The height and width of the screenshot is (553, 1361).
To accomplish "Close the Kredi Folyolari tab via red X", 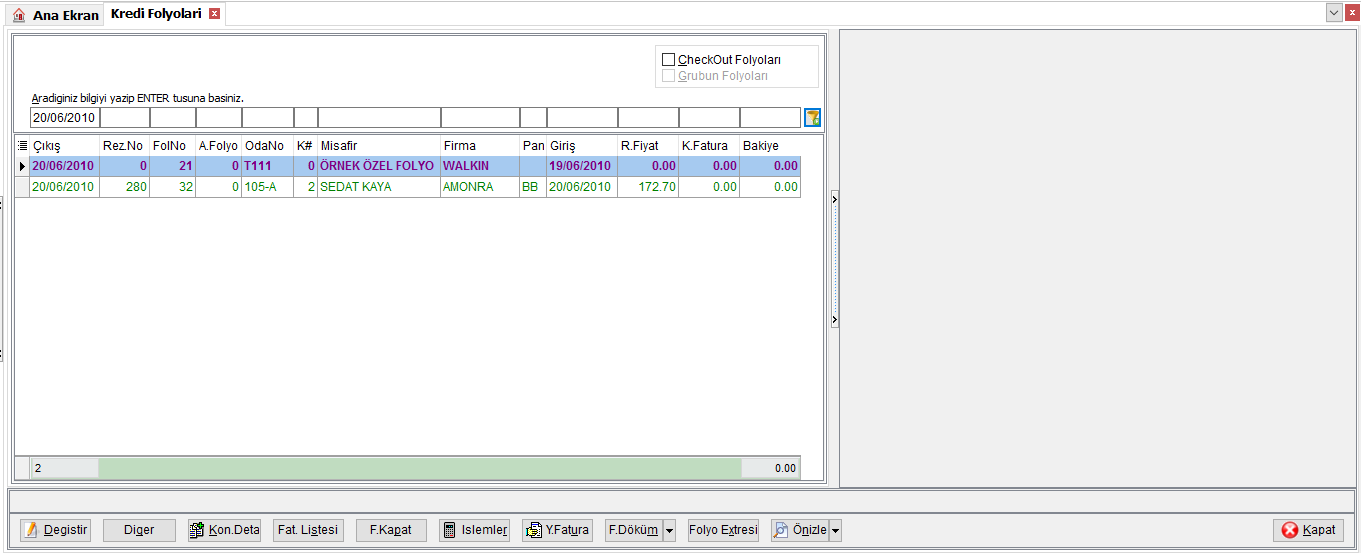I will point(214,14).
